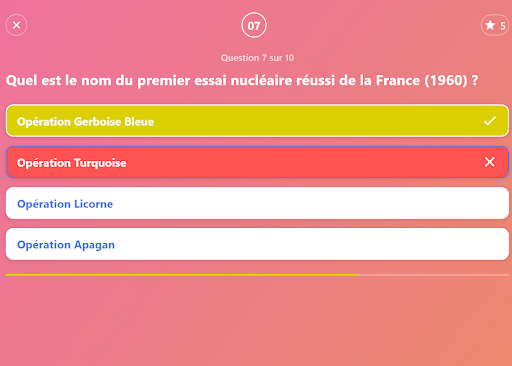Click the unfilled part of progress bar
This screenshot has width=512, height=366.
[433, 275]
